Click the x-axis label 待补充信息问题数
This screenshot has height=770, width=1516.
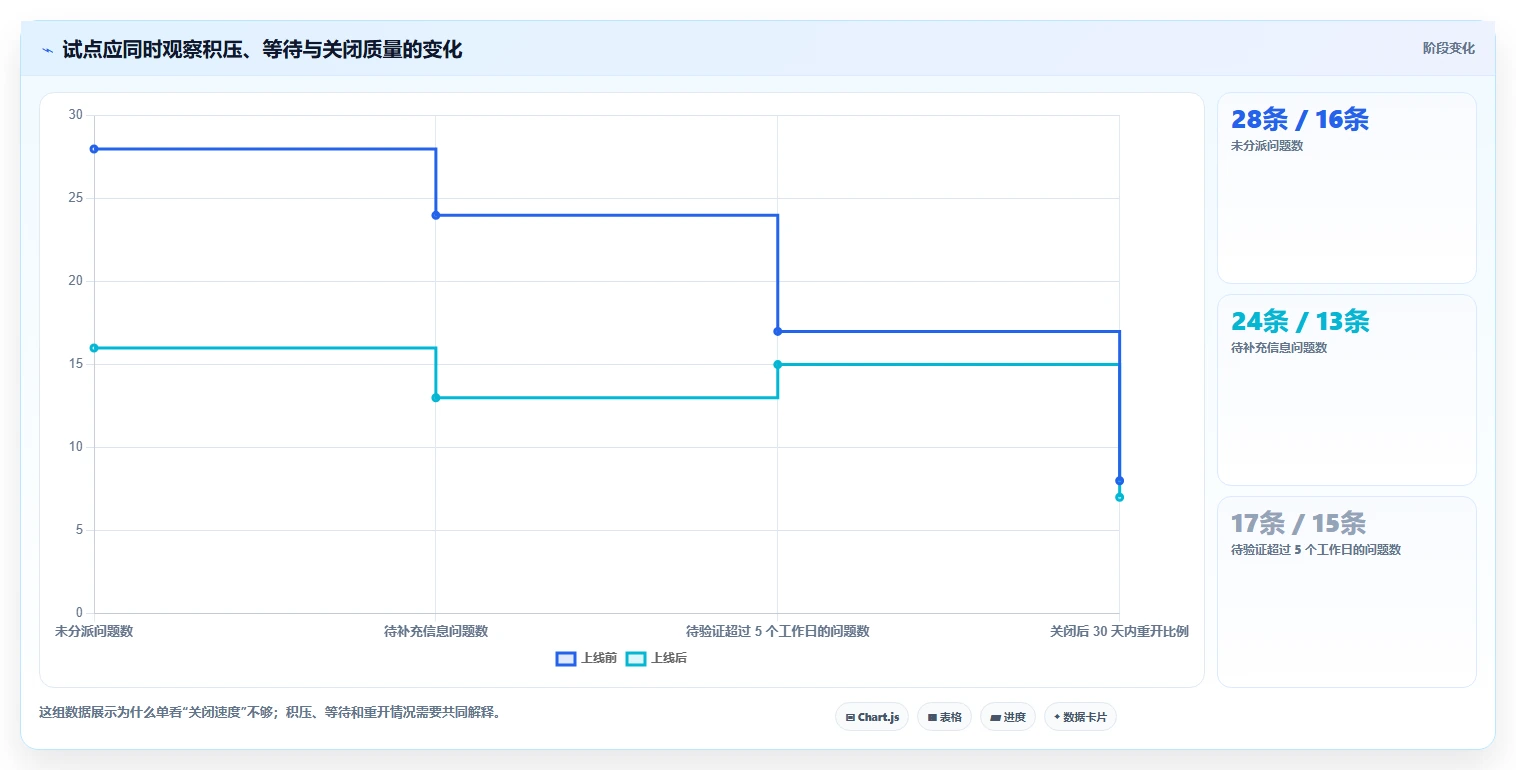[436, 632]
